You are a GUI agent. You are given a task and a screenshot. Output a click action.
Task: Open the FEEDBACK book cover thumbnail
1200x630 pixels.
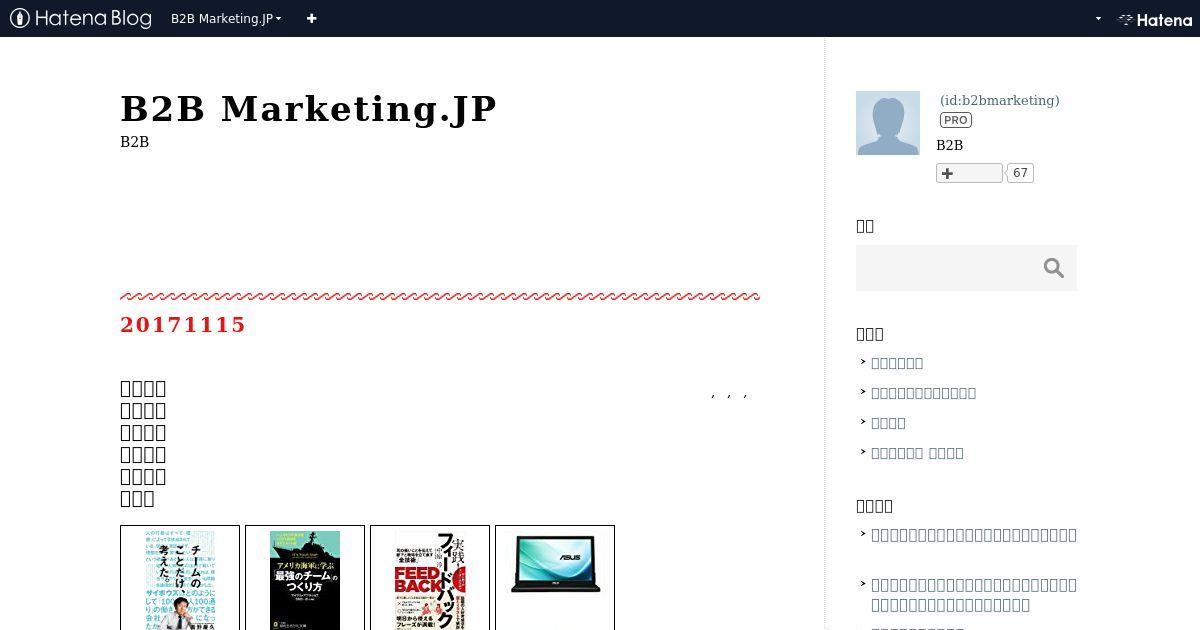point(430,578)
